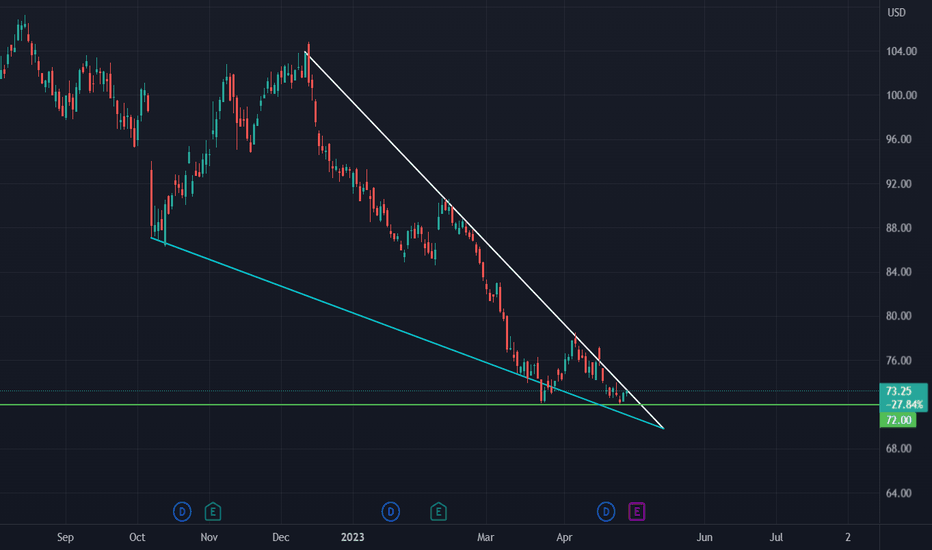Open the purple upcoming earnings marker E
The height and width of the screenshot is (550, 932).
pos(637,511)
